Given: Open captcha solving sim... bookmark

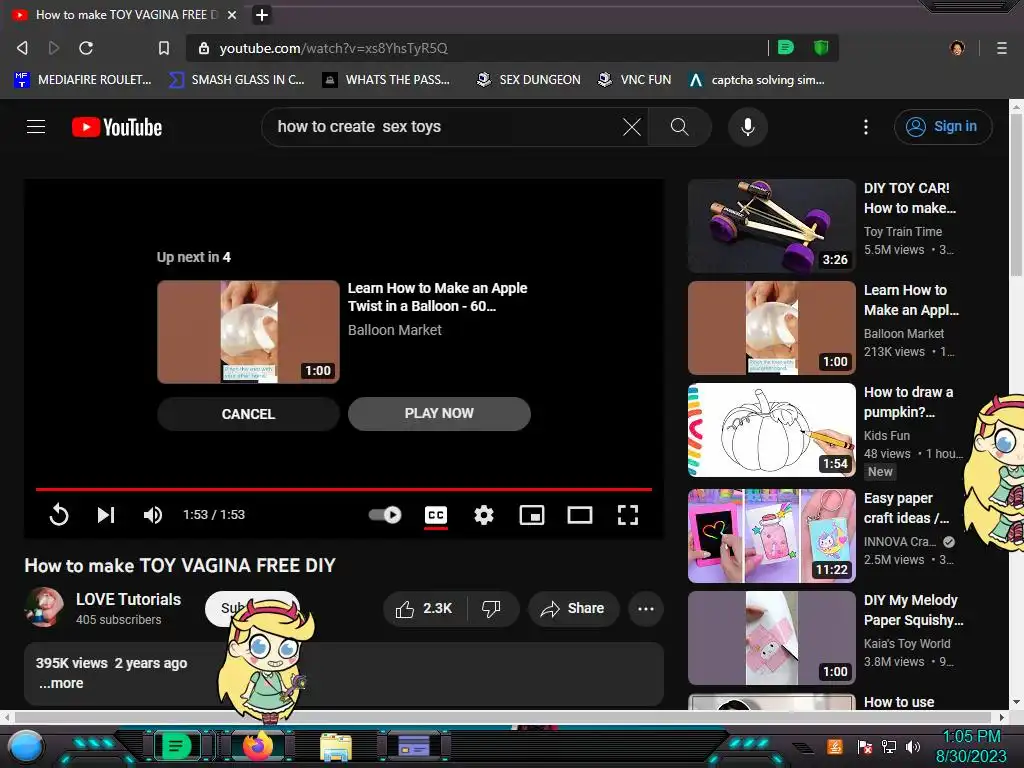Looking at the screenshot, I should 757,80.
